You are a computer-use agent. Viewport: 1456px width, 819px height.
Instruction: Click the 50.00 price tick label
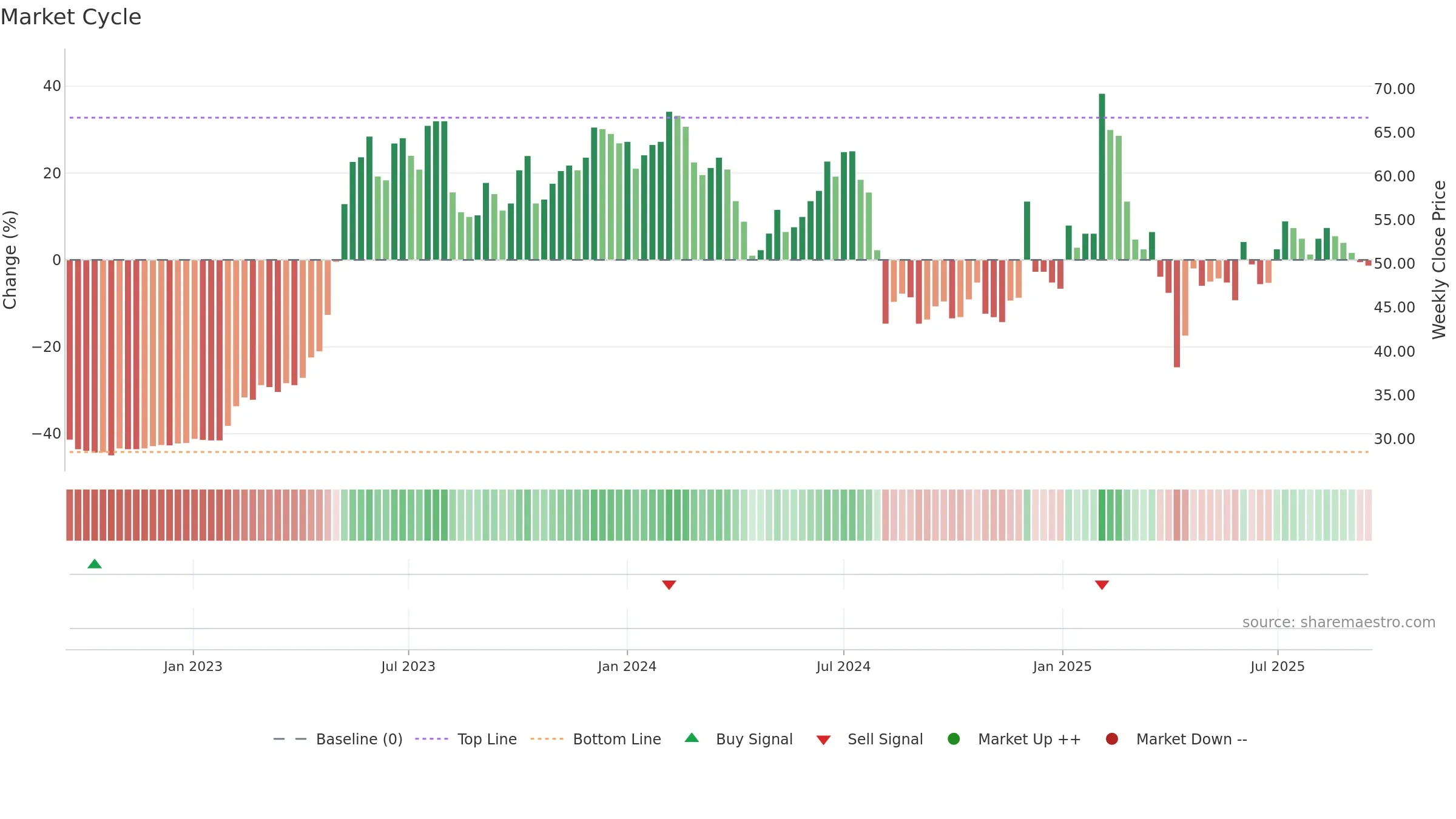(x=1394, y=263)
